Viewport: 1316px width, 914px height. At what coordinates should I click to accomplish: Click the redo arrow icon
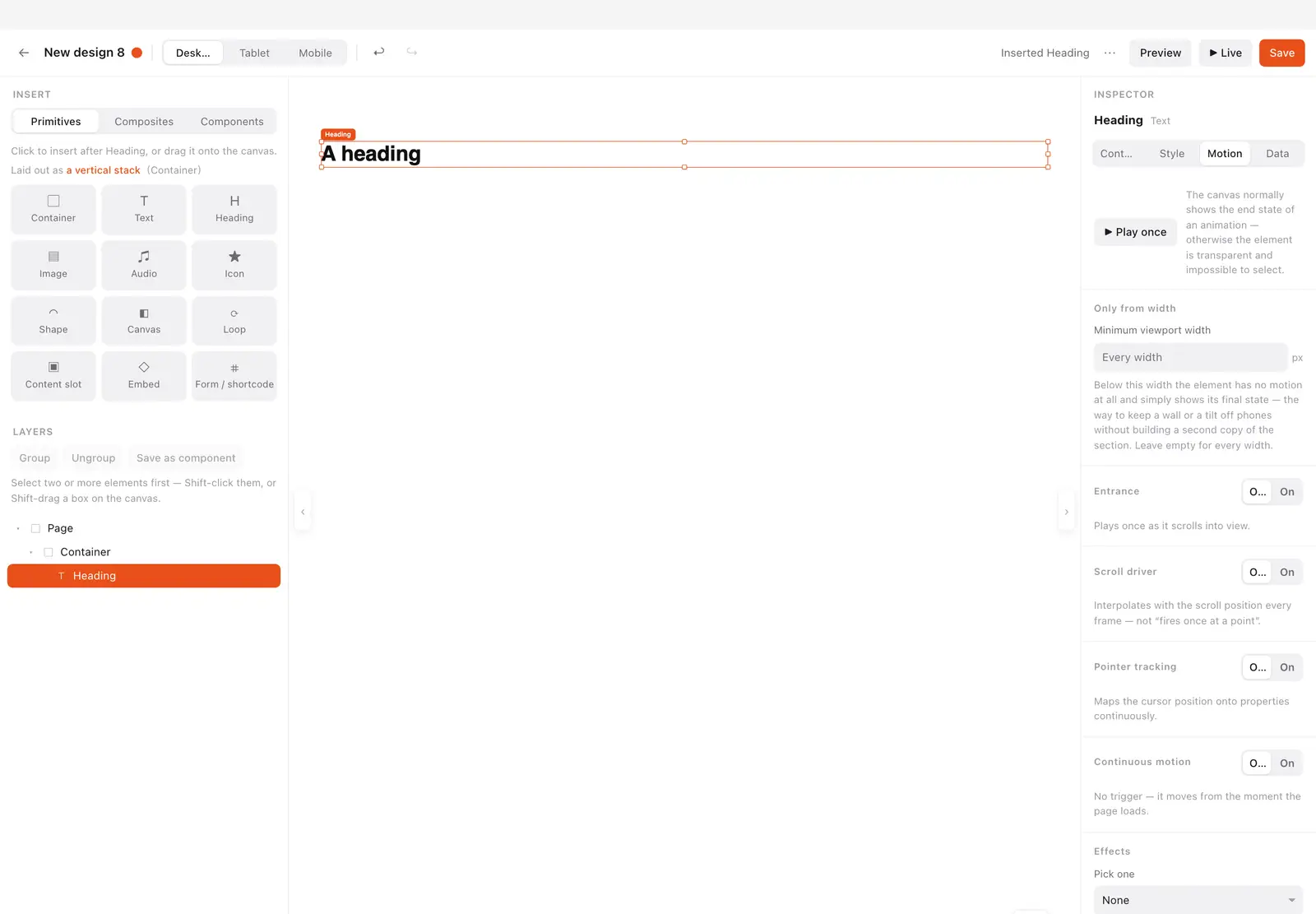tap(412, 52)
